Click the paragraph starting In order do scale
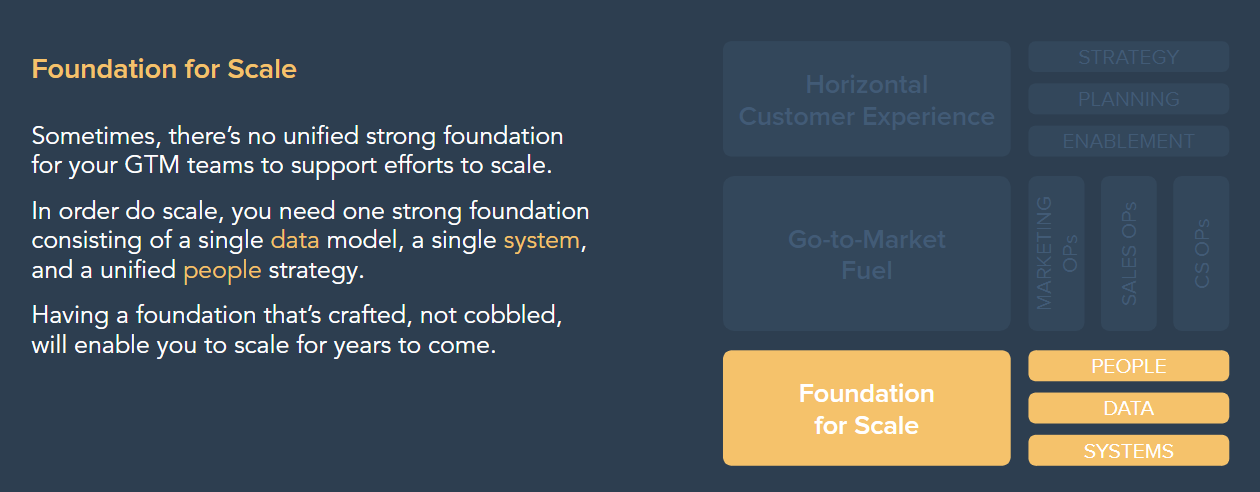This screenshot has height=492, width=1260. (311, 241)
